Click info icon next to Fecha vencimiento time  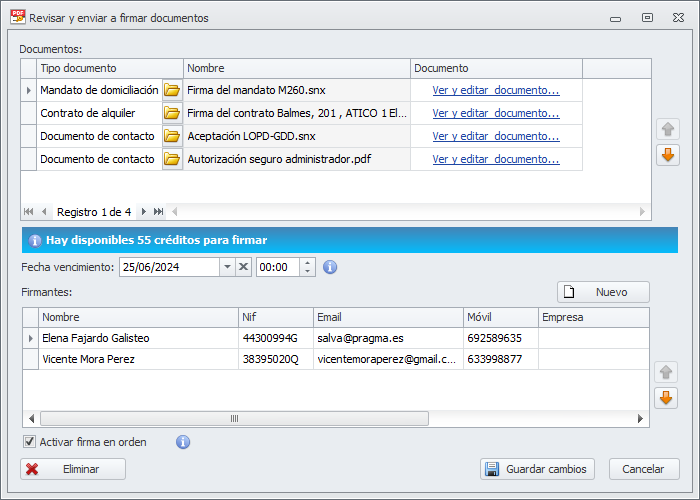click(330, 267)
